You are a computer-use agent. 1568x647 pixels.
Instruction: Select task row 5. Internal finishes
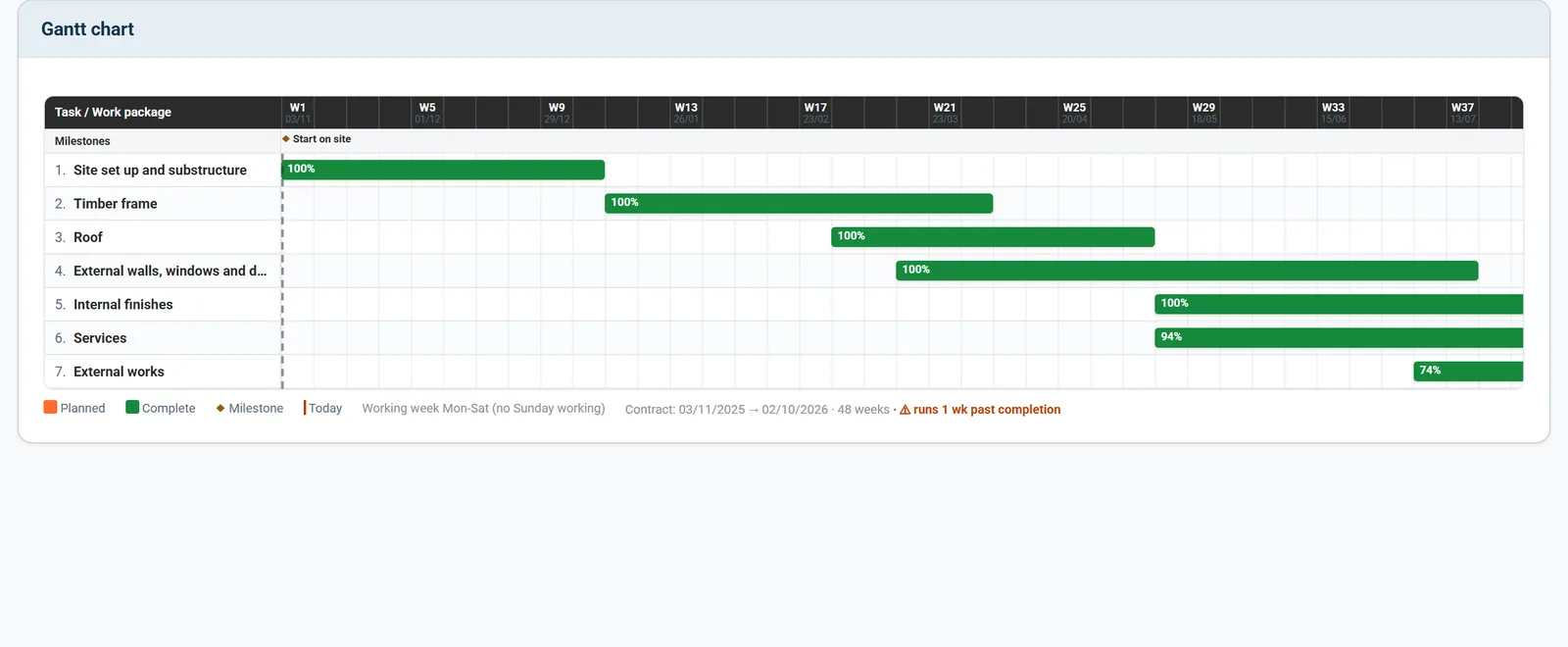click(163, 304)
